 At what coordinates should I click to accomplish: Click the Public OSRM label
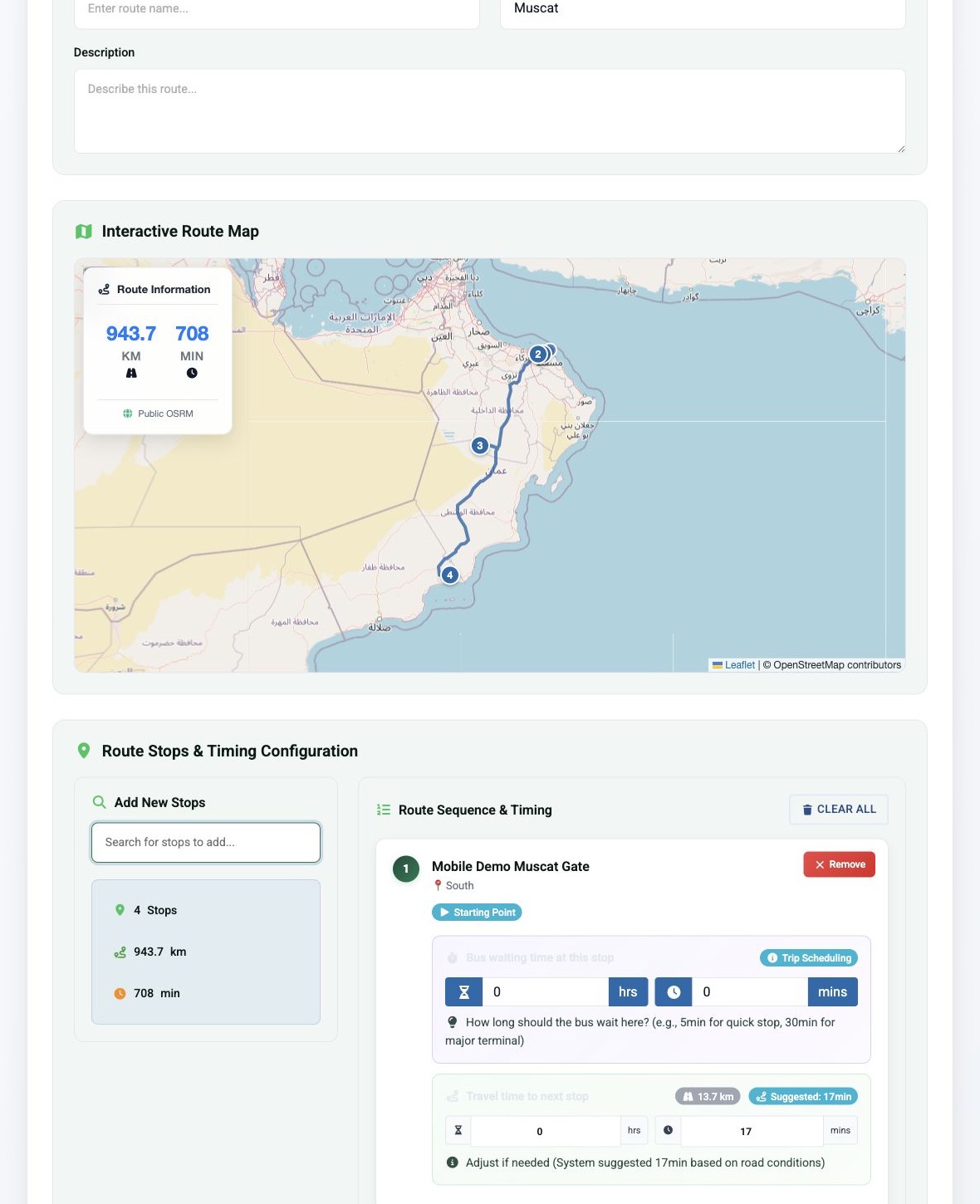click(165, 414)
